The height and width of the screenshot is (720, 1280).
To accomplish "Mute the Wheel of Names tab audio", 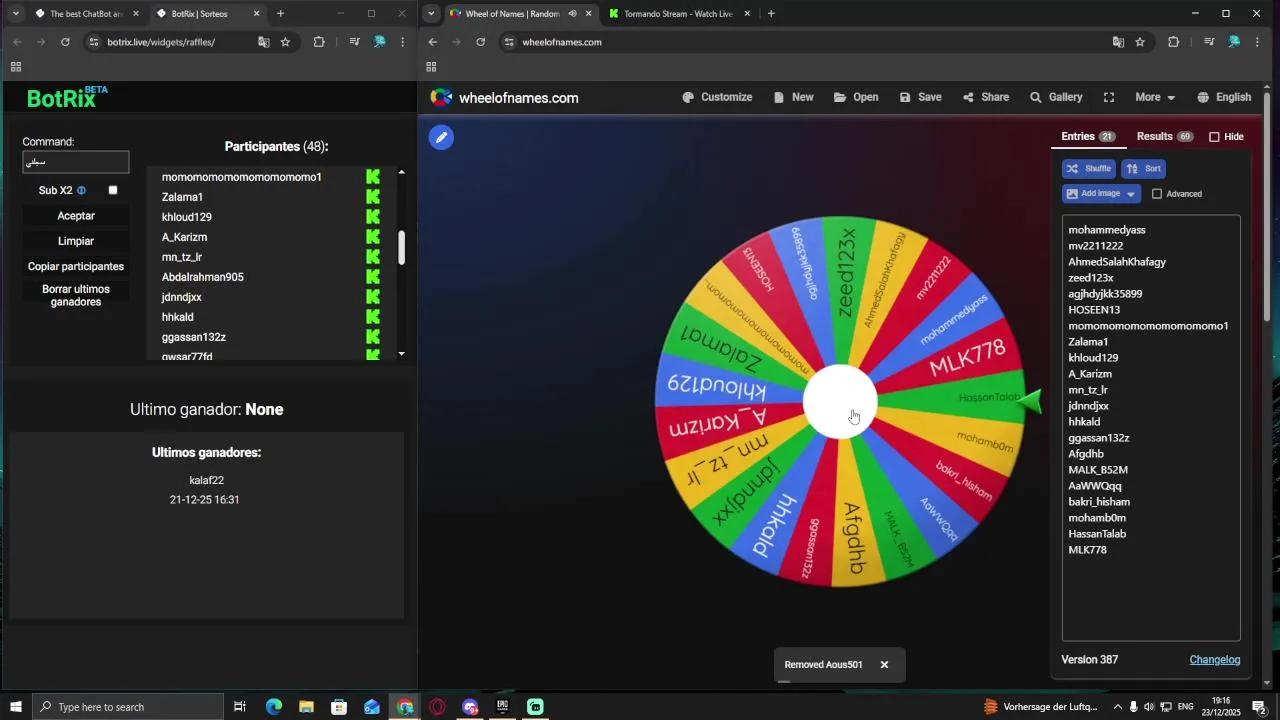I will 571,14.
